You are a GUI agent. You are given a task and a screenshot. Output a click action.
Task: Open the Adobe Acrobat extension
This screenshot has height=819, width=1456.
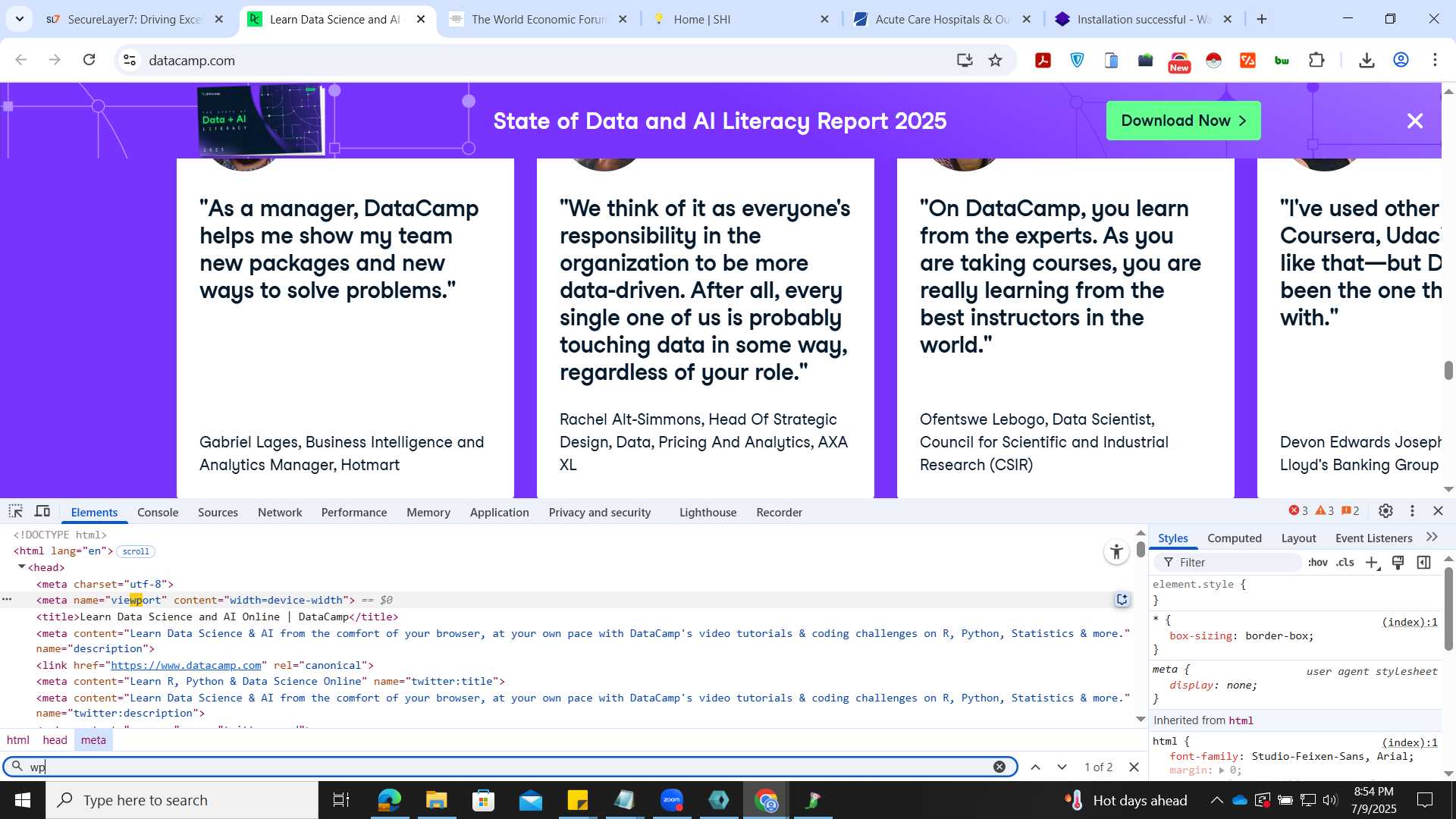coord(1043,60)
